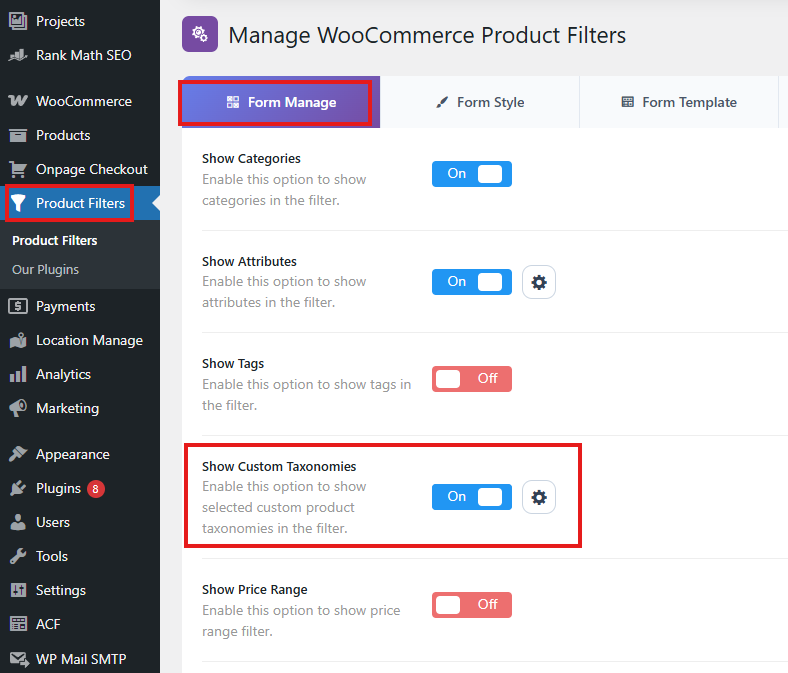Click the Show Tags label

[233, 364]
